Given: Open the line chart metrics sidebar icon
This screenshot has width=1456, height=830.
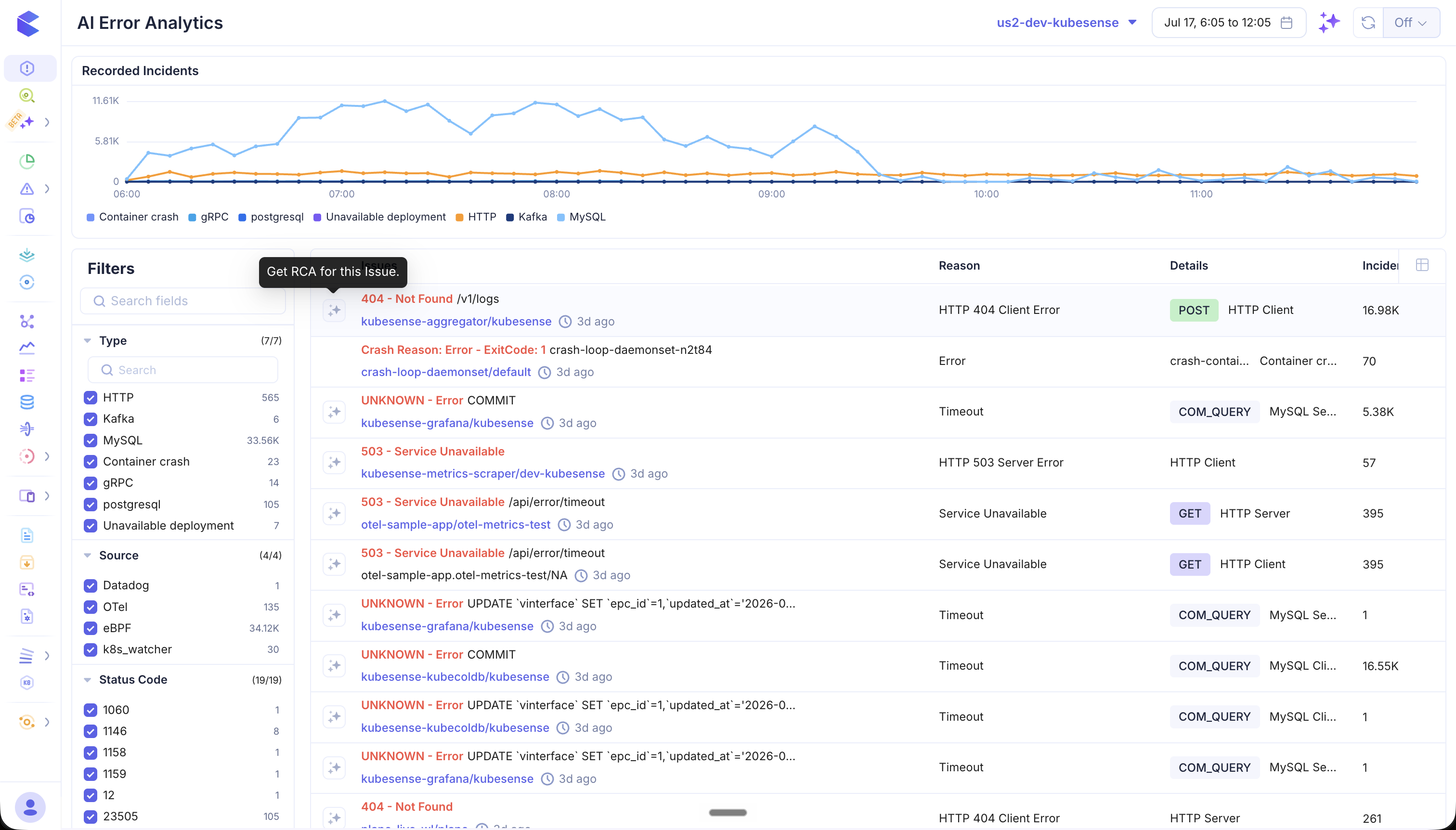Looking at the screenshot, I should pyautogui.click(x=27, y=348).
